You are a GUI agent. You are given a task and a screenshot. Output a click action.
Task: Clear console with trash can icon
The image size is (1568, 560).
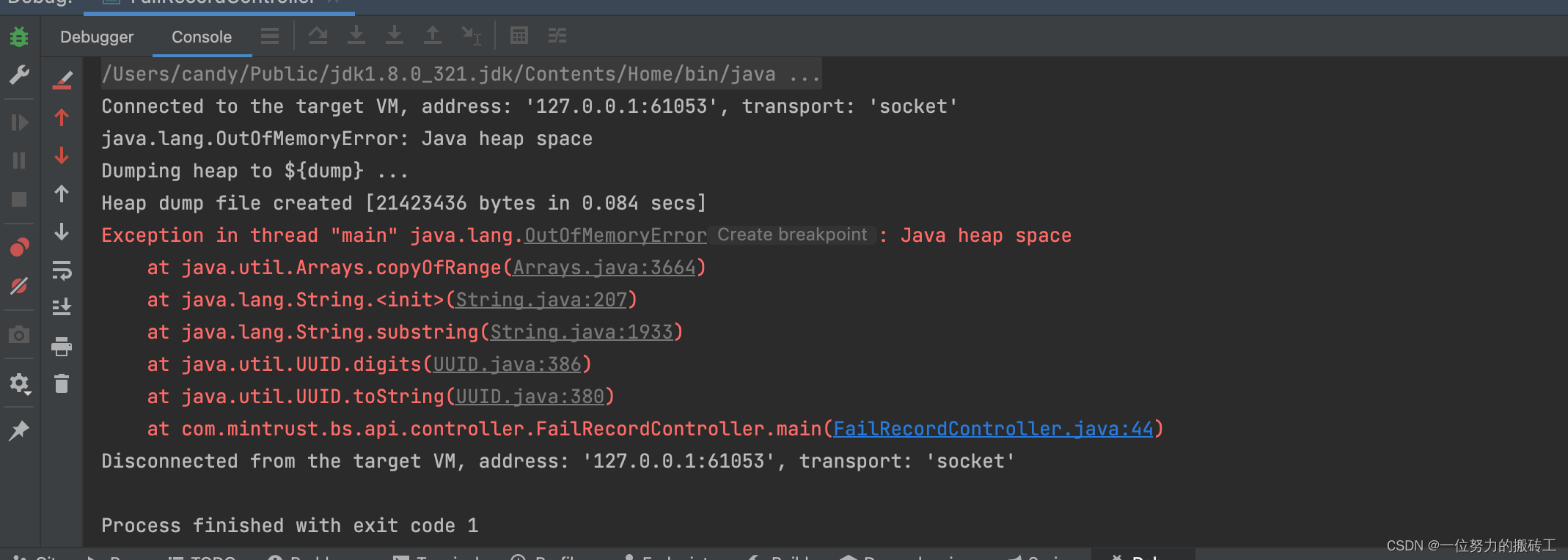(x=62, y=383)
